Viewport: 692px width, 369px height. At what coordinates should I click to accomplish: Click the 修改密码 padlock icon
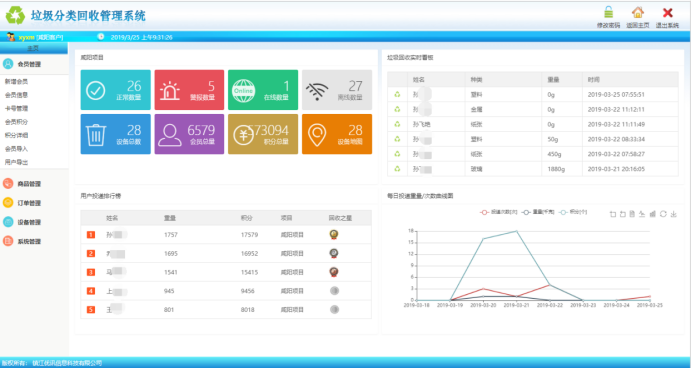pyautogui.click(x=608, y=13)
